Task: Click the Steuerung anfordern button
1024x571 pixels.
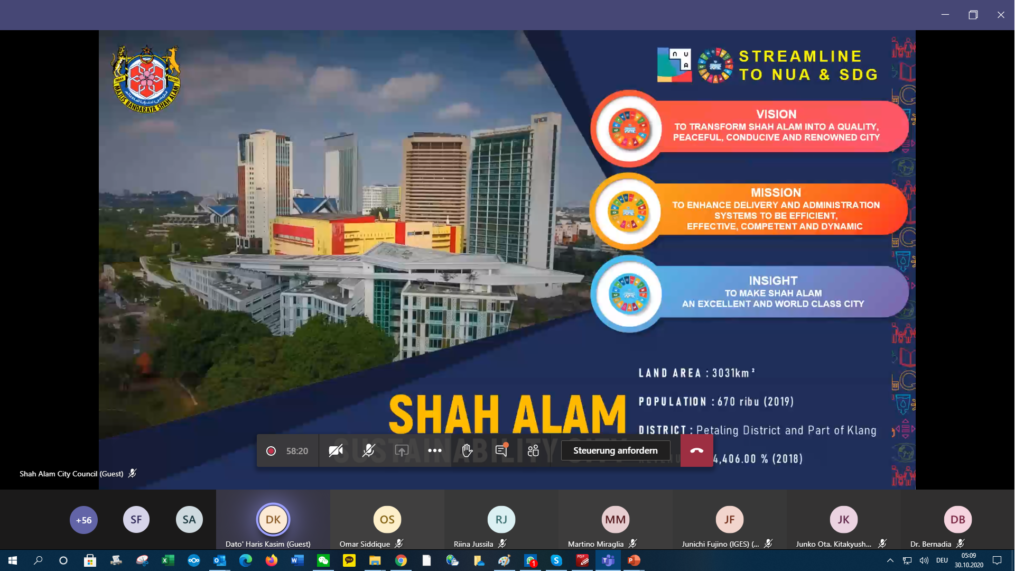Action: [615, 451]
